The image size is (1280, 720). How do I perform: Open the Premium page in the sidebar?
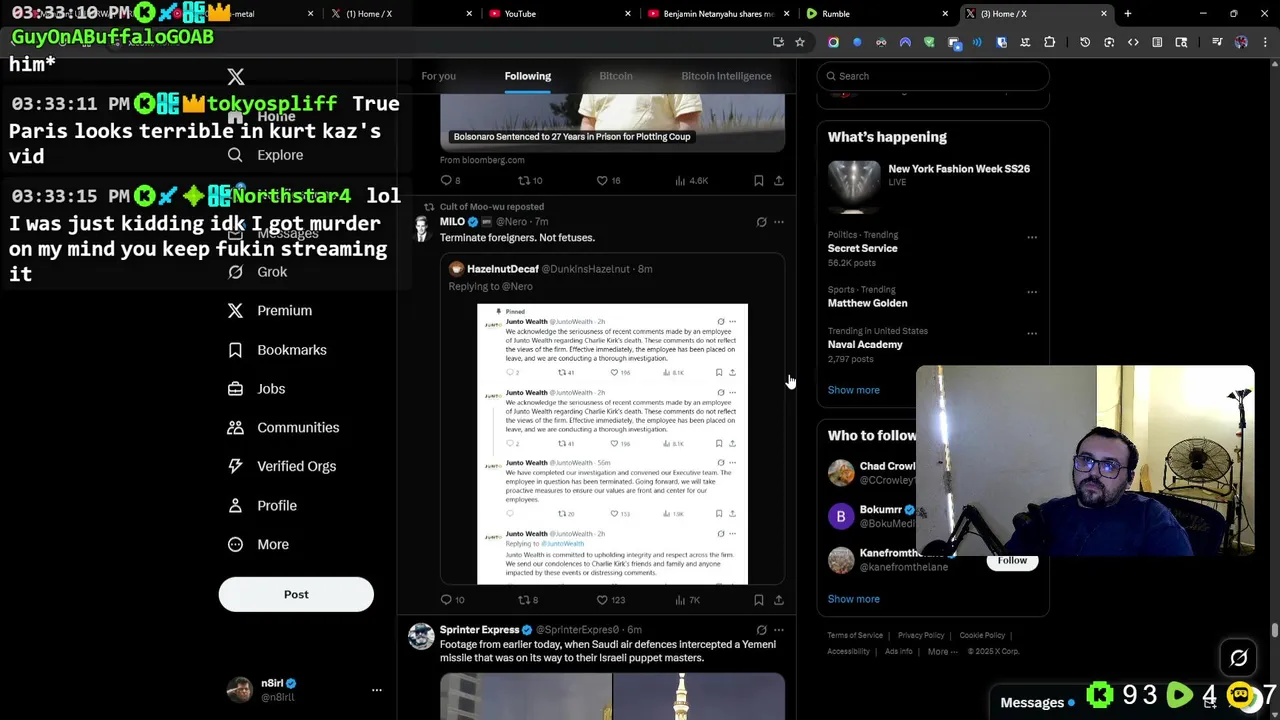point(270,311)
